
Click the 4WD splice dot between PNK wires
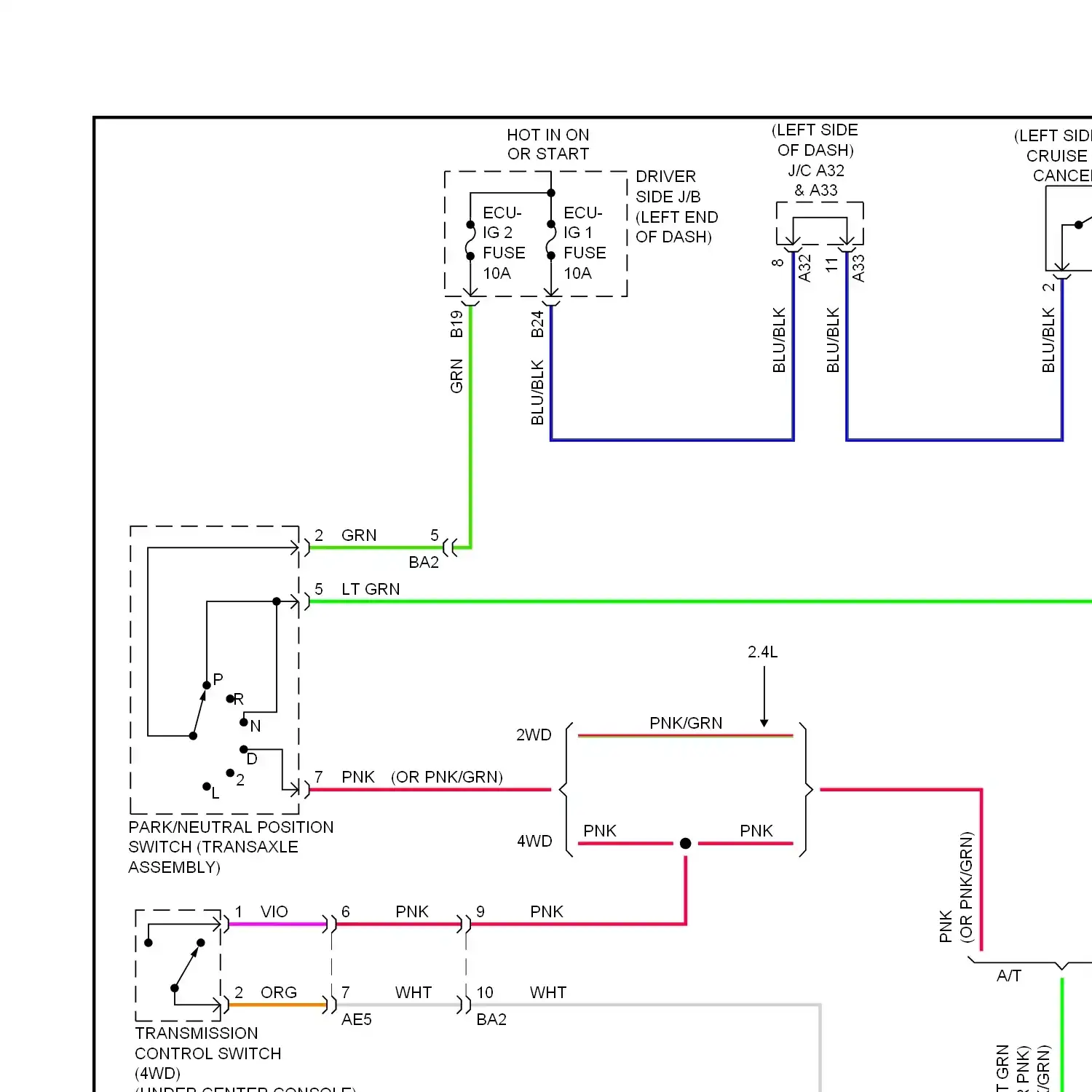tap(685, 843)
